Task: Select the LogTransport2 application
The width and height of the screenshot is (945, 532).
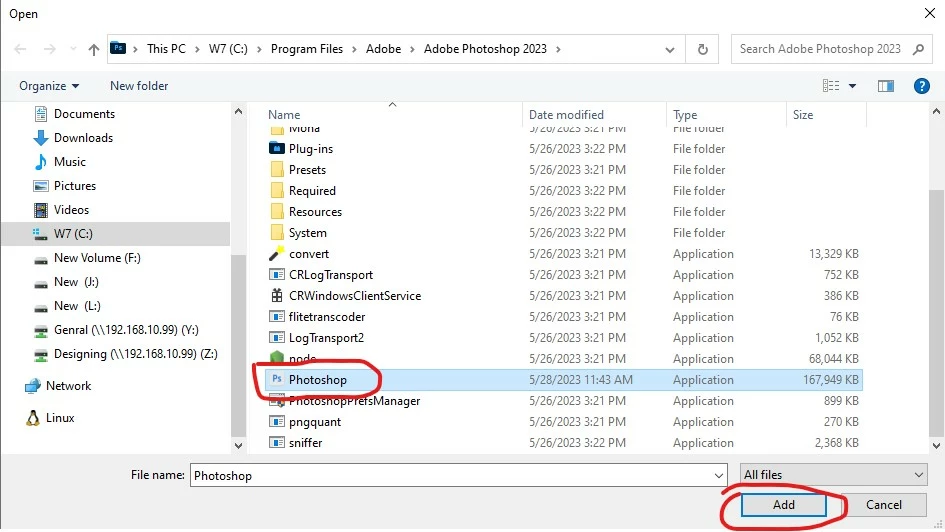Action: click(x=326, y=338)
